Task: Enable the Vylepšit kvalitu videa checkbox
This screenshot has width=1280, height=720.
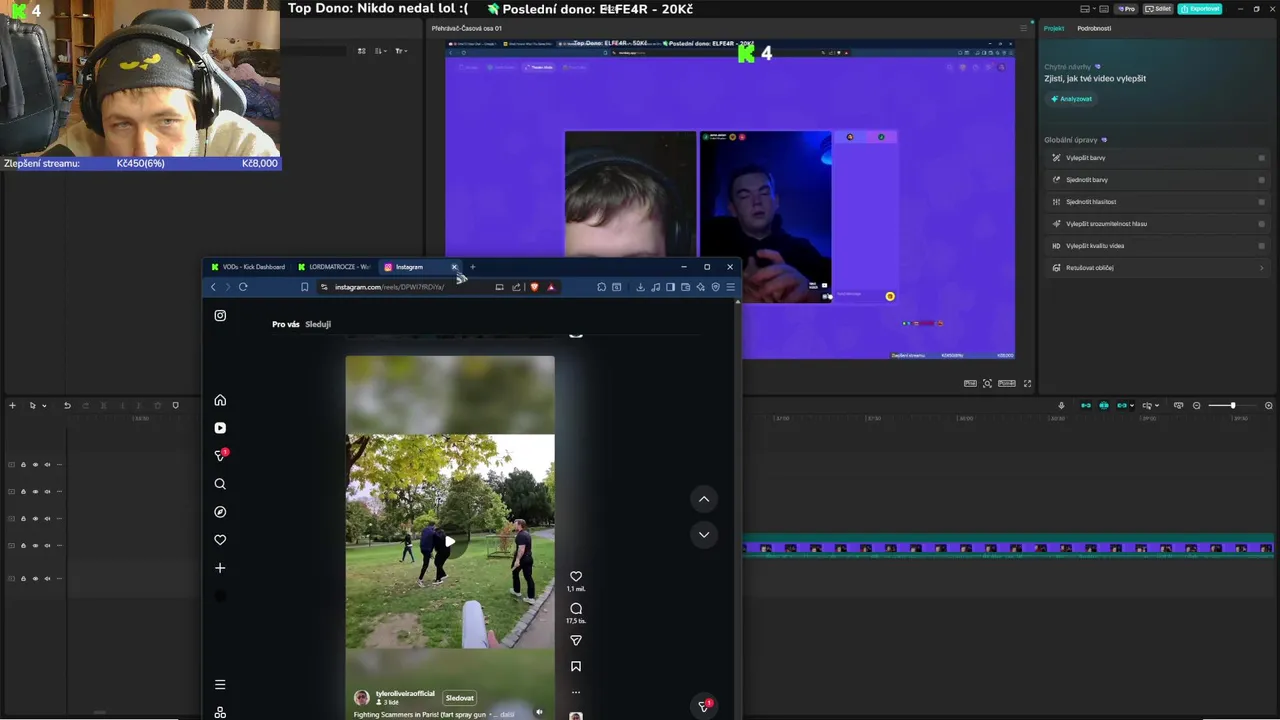Action: pyautogui.click(x=1261, y=246)
